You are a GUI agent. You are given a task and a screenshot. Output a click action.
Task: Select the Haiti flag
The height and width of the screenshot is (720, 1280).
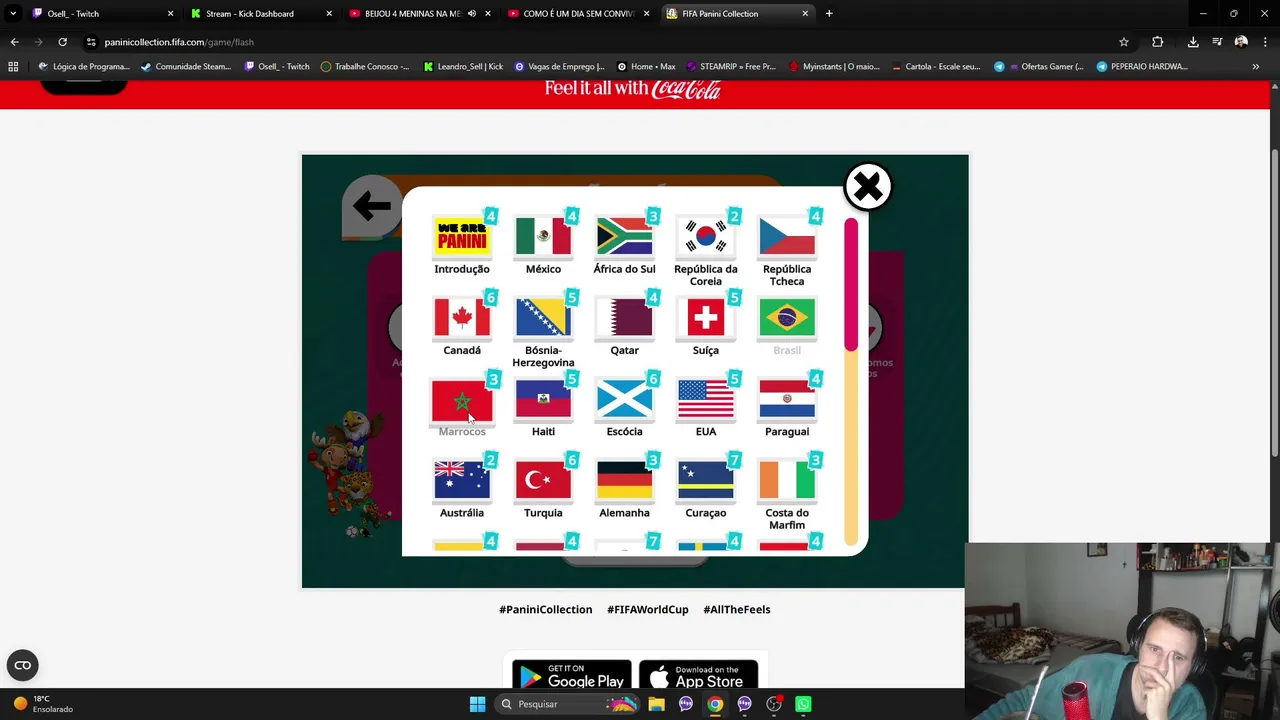coord(543,400)
